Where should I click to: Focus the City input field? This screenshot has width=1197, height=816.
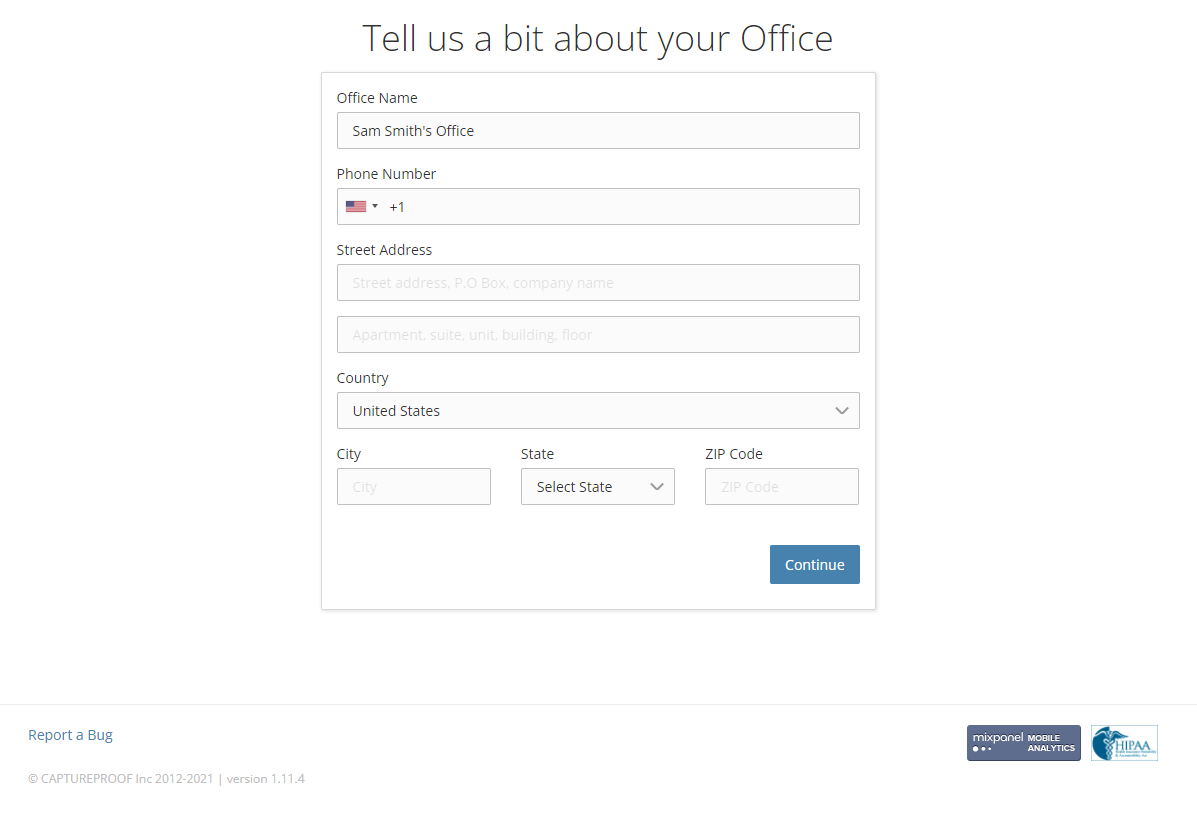click(414, 487)
